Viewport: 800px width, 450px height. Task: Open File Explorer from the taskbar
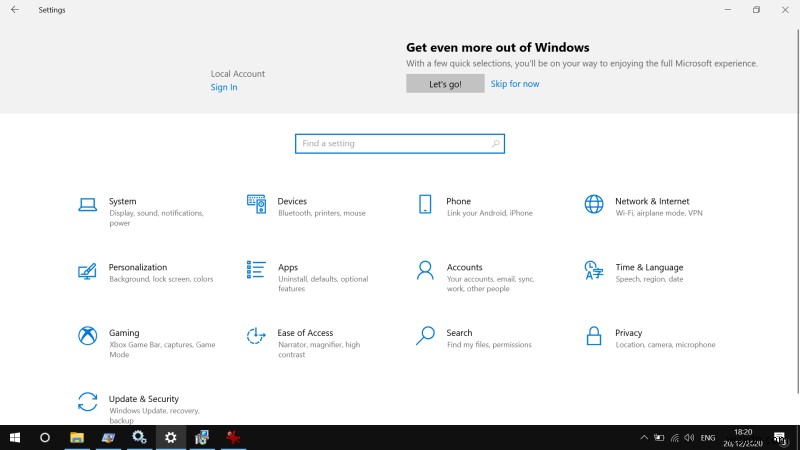click(76, 438)
